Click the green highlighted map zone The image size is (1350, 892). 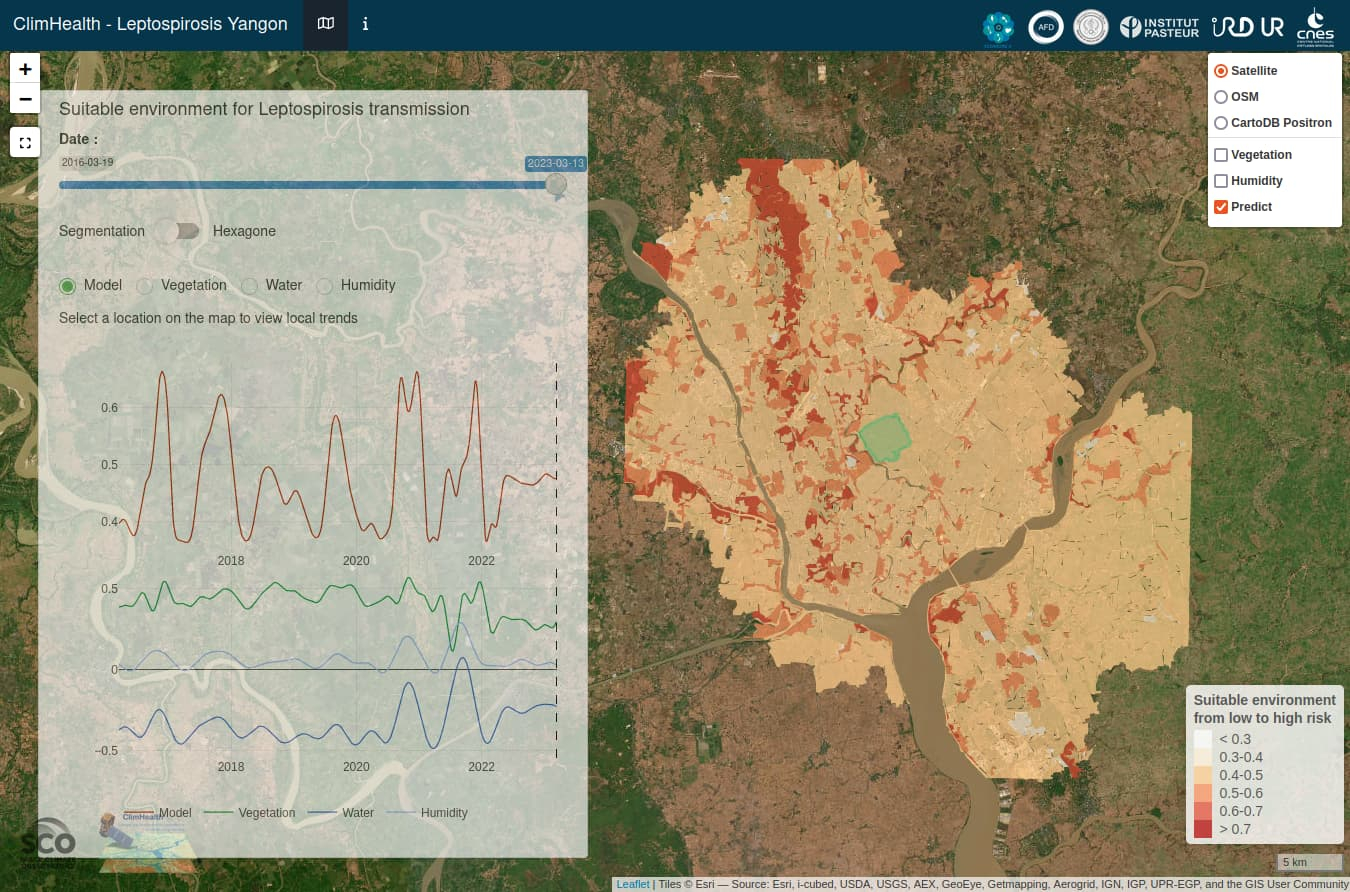pyautogui.click(x=884, y=439)
